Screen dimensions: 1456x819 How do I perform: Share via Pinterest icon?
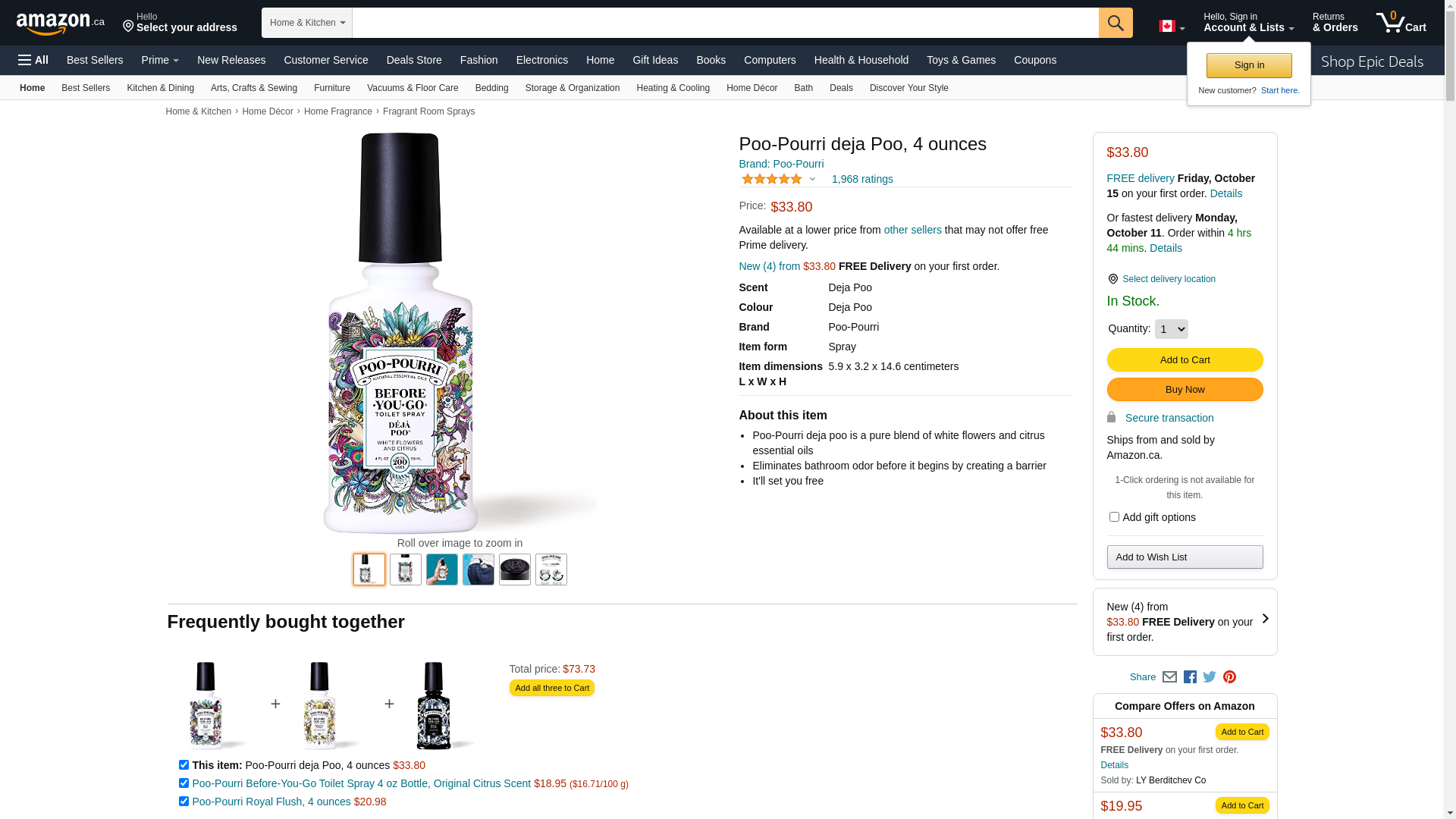click(1229, 677)
